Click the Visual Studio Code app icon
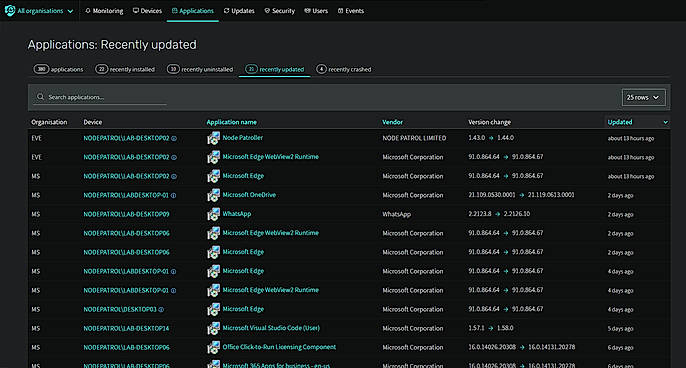 pyautogui.click(x=214, y=328)
